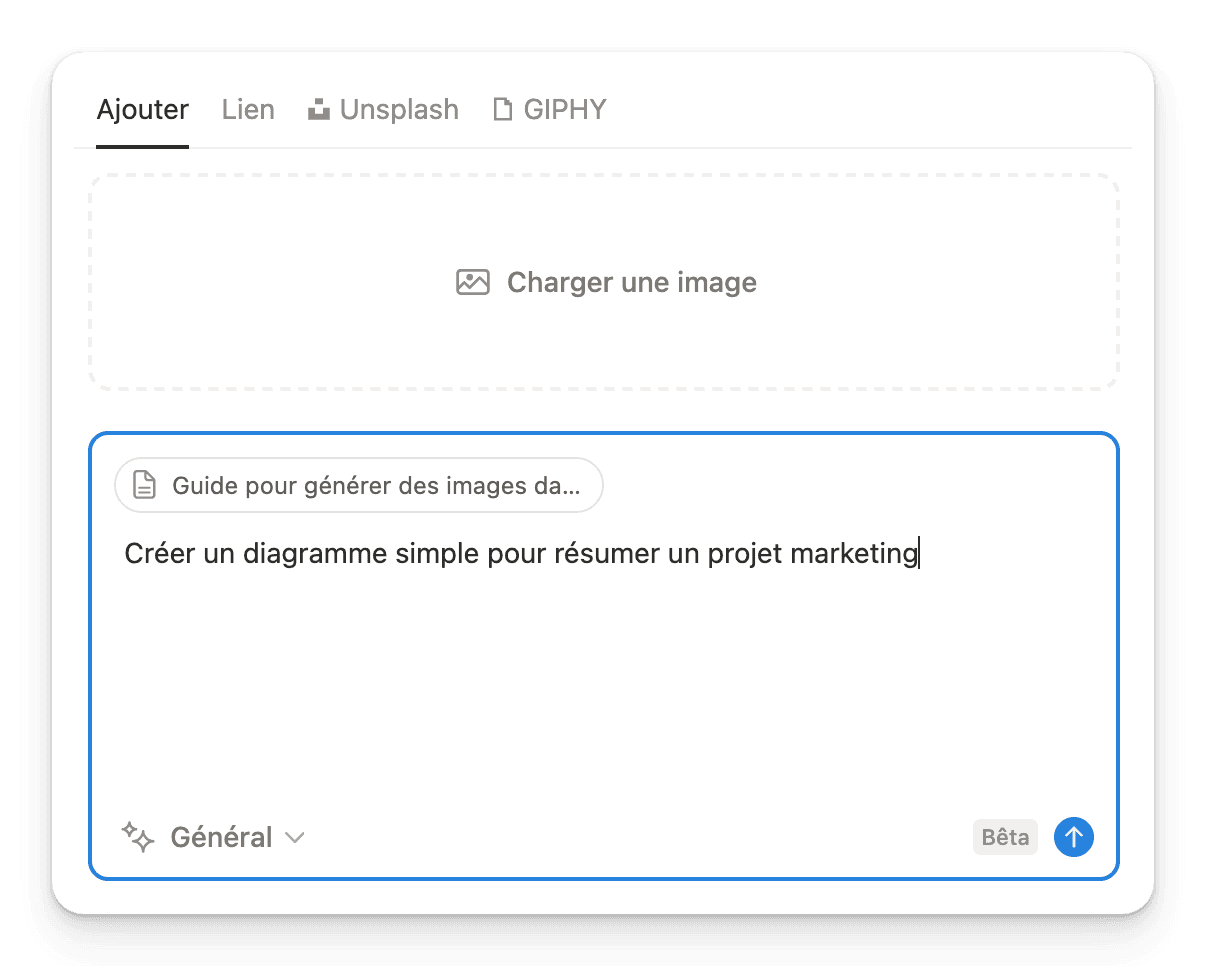Click the Unsplash logo icon
This screenshot has width=1206, height=966.
coord(319,109)
